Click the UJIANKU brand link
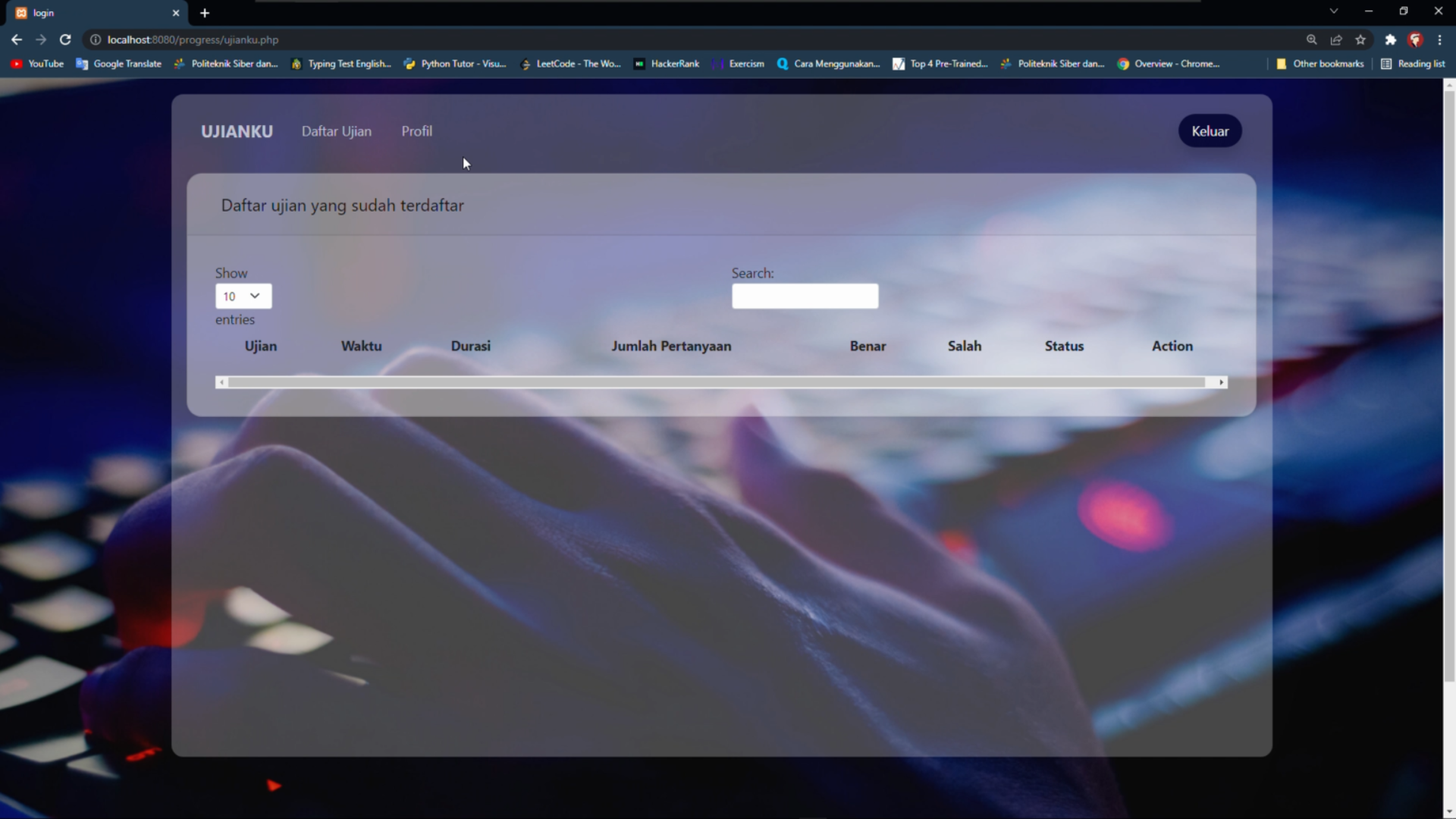 coord(237,131)
